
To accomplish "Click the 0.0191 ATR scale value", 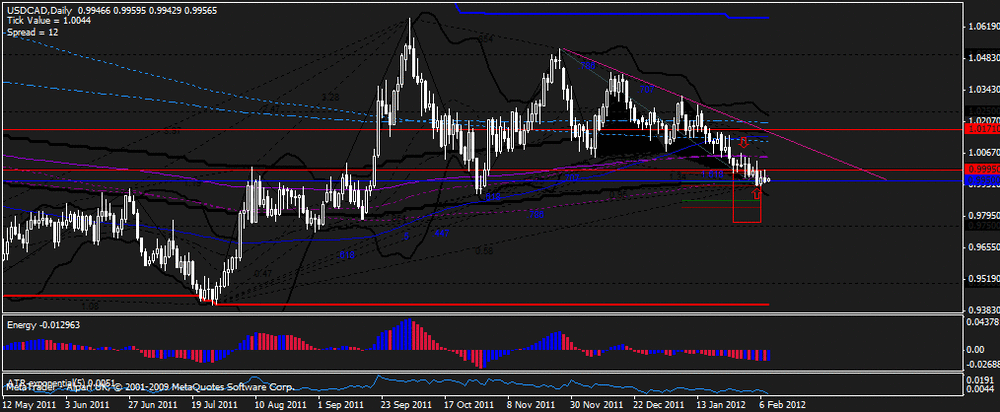I will [979, 378].
